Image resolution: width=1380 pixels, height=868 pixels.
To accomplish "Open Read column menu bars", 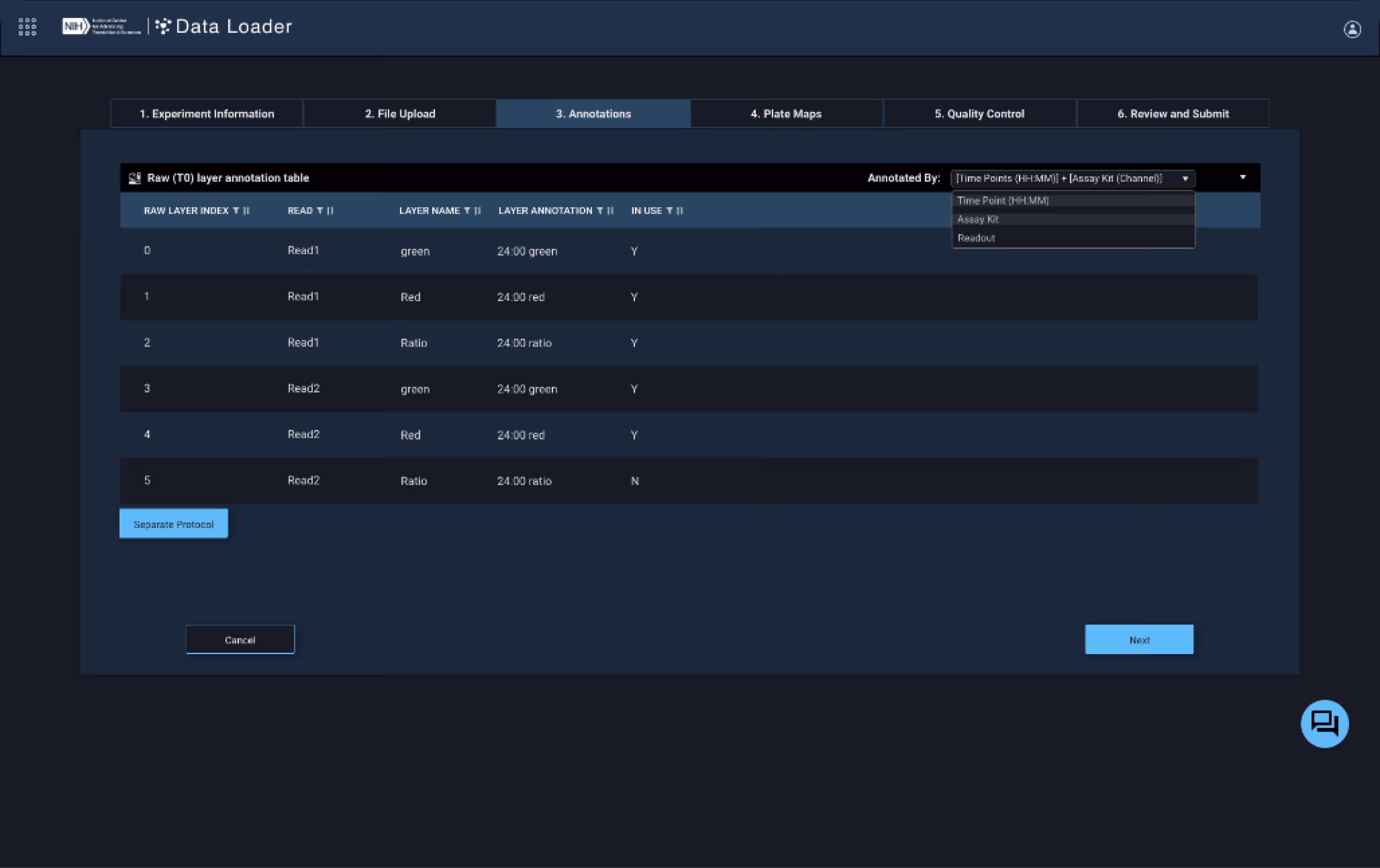I will 330,211.
